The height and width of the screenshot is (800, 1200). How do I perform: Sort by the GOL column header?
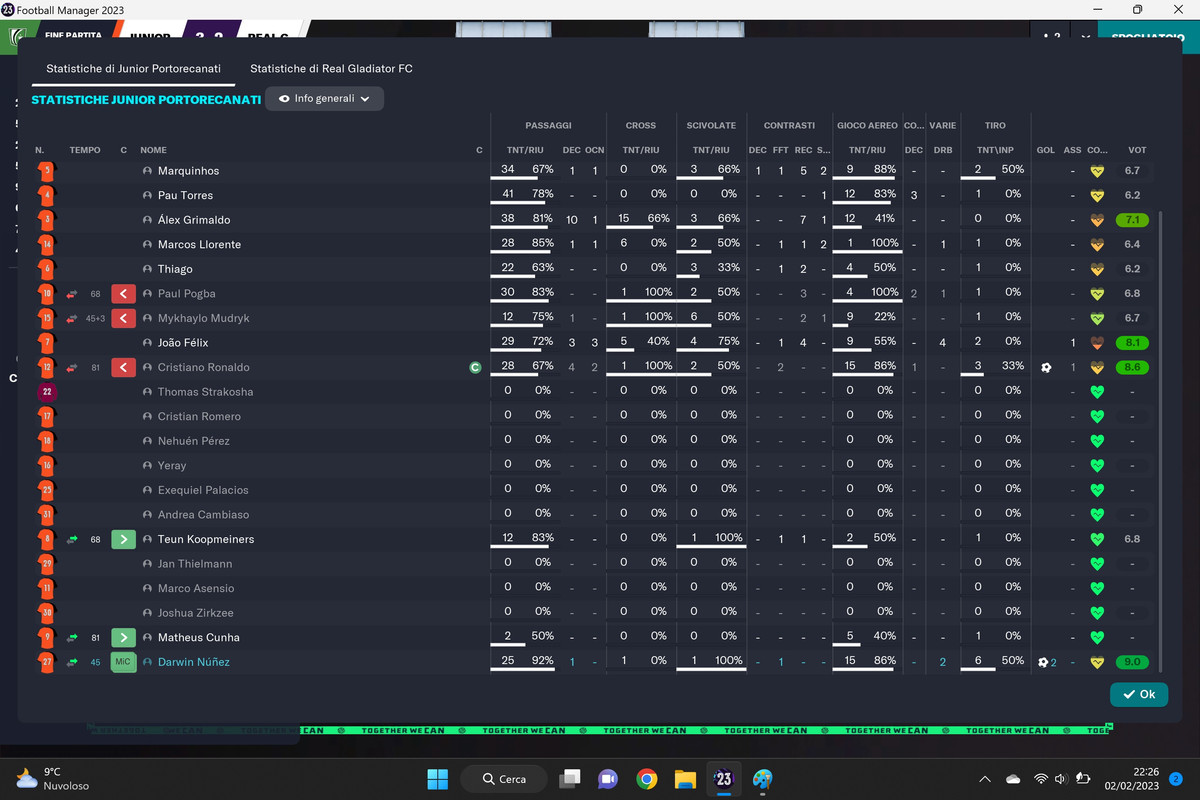click(x=1046, y=150)
